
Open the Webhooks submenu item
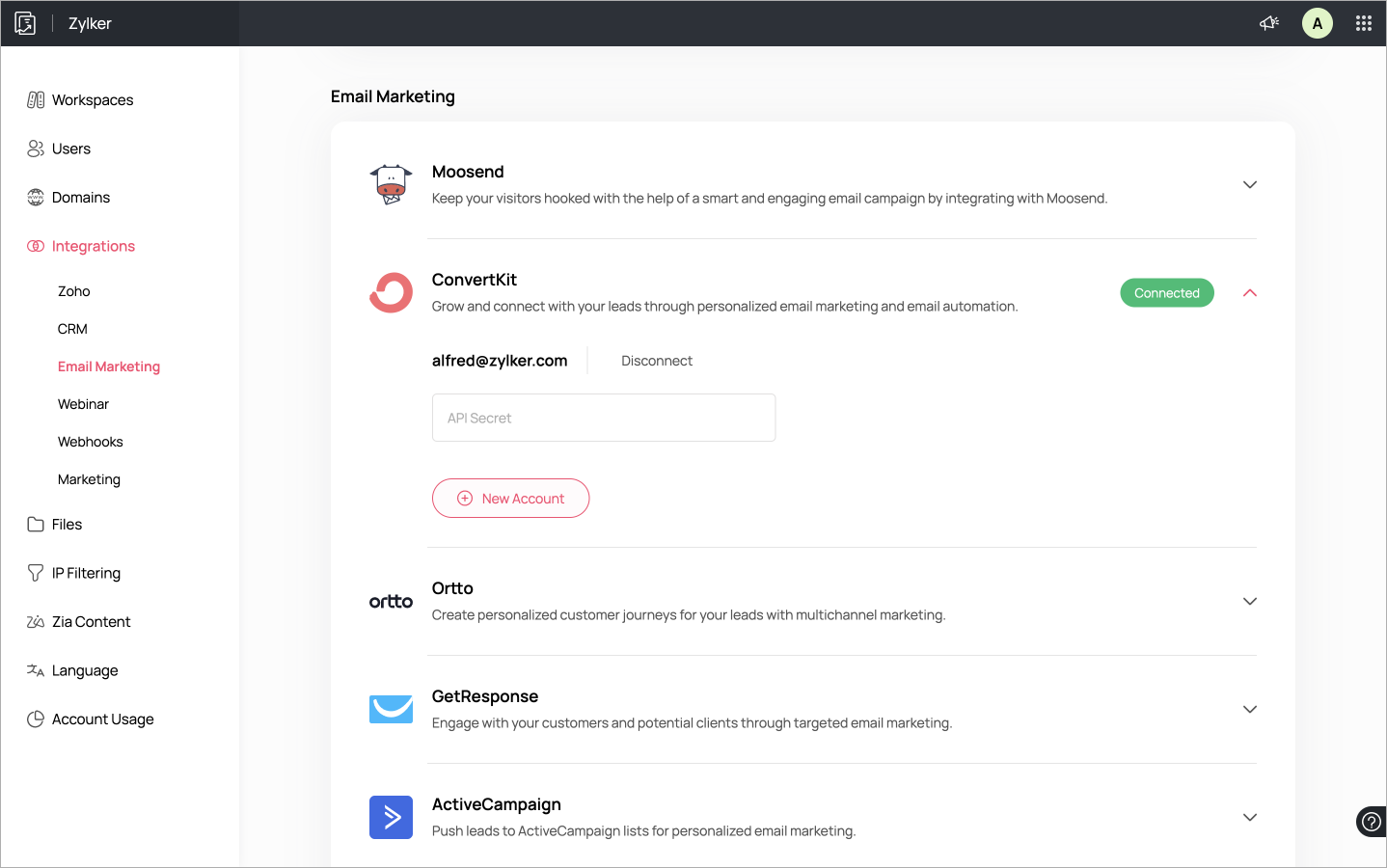pyautogui.click(x=91, y=442)
